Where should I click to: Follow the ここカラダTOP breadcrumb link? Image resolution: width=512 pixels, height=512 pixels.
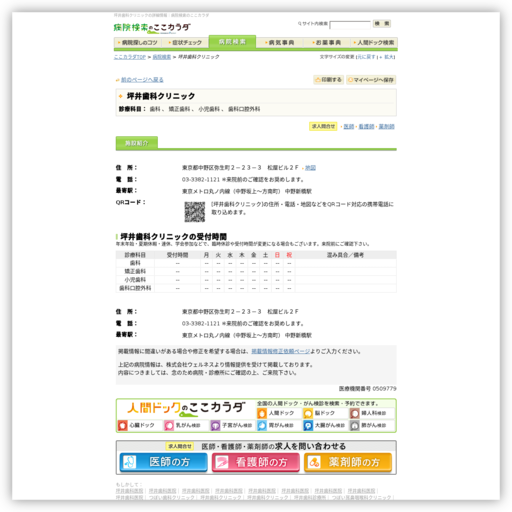pyautogui.click(x=130, y=57)
